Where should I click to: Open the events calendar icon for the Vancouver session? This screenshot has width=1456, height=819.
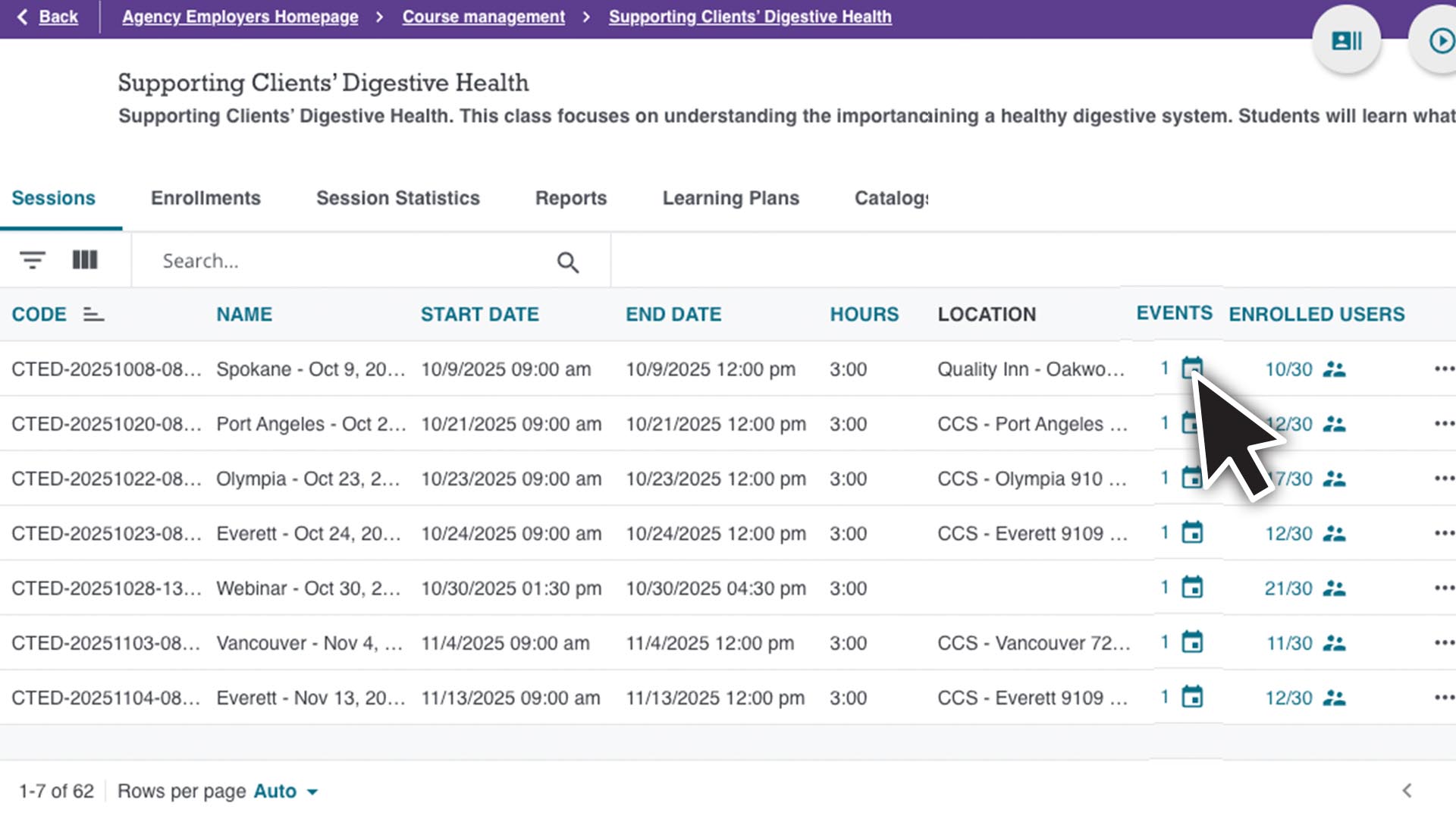[x=1192, y=642]
